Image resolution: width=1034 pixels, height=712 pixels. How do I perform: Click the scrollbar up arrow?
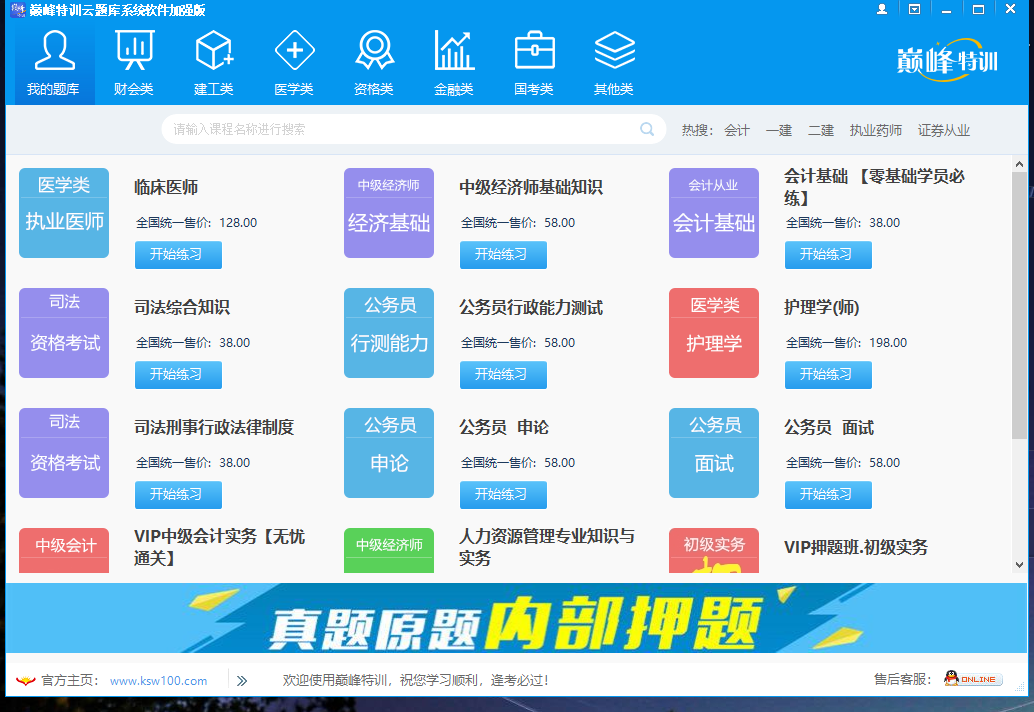pos(1019,163)
